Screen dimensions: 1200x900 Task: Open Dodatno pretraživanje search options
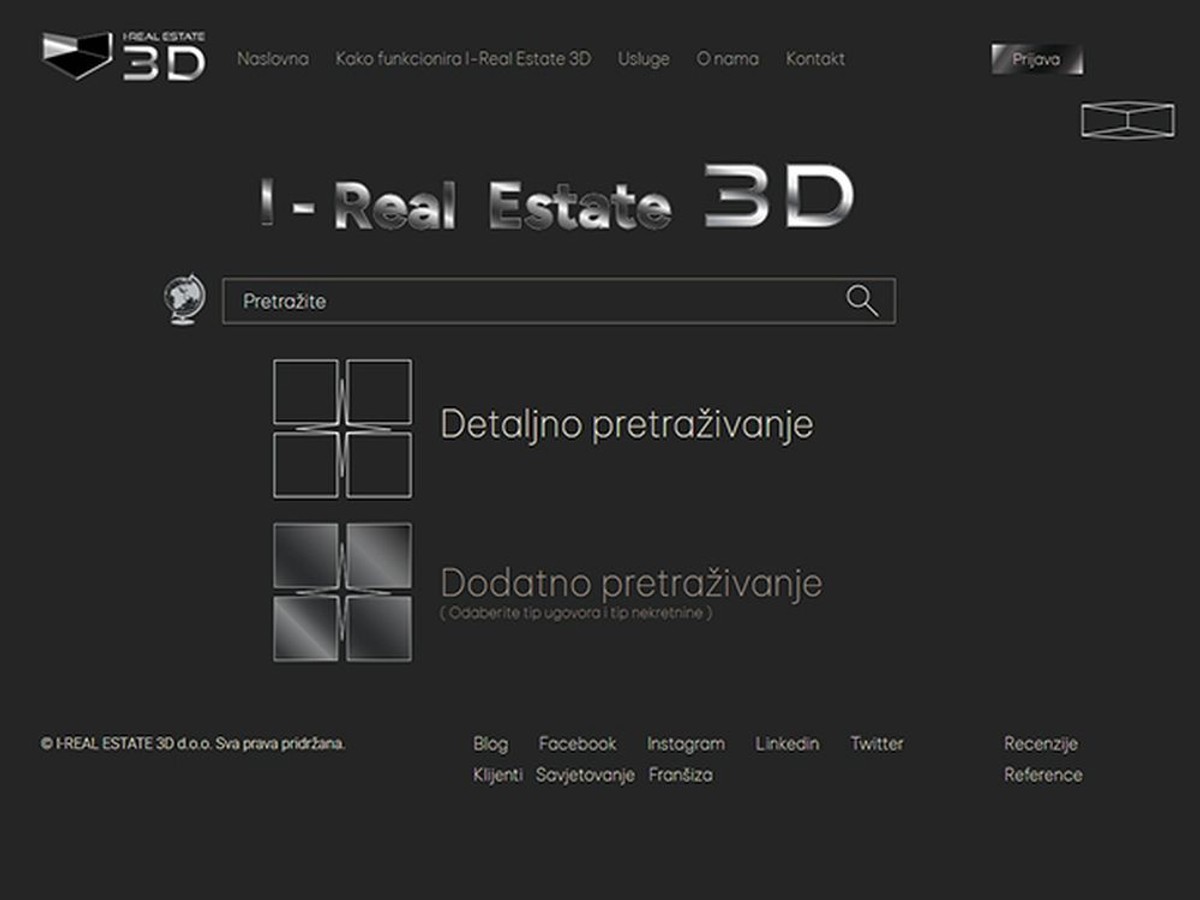[630, 581]
